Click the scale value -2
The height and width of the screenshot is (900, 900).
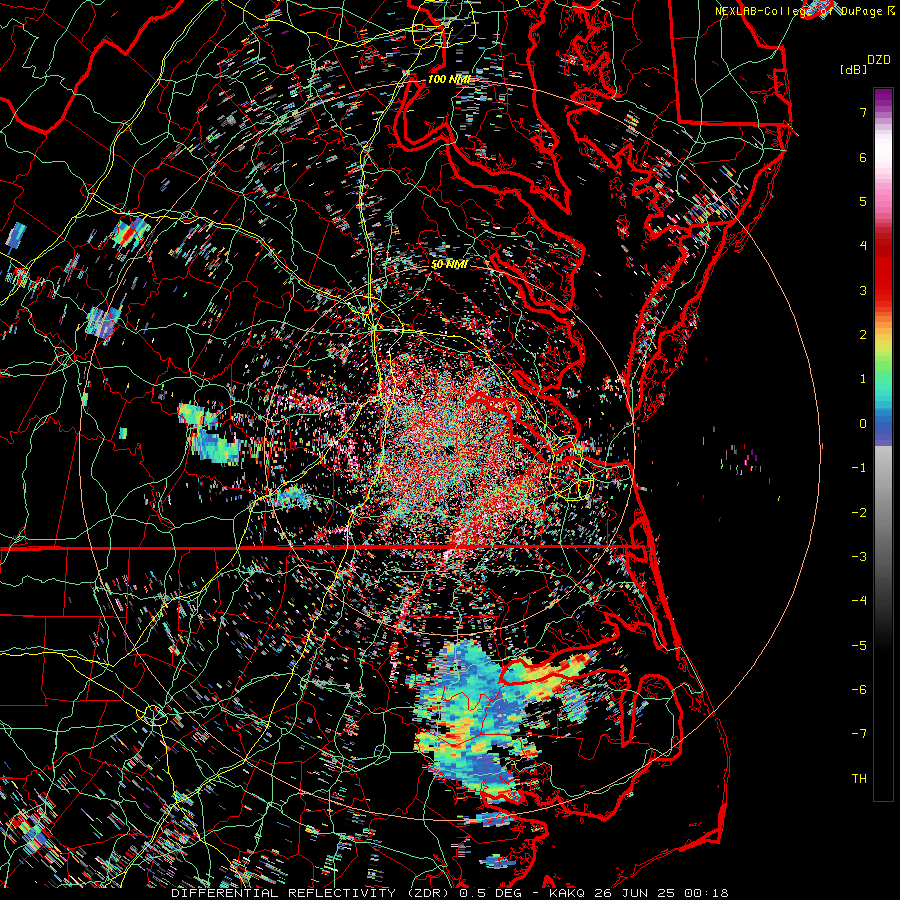pyautogui.click(x=859, y=513)
